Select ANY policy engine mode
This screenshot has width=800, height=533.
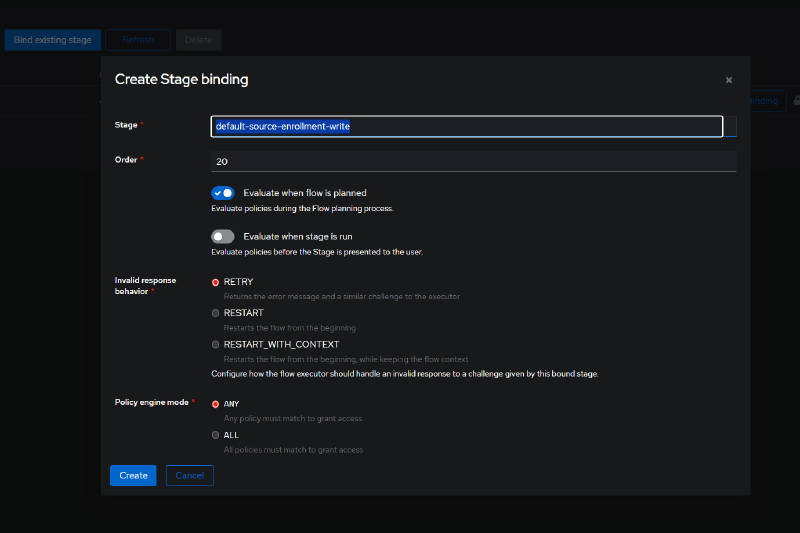tap(215, 404)
